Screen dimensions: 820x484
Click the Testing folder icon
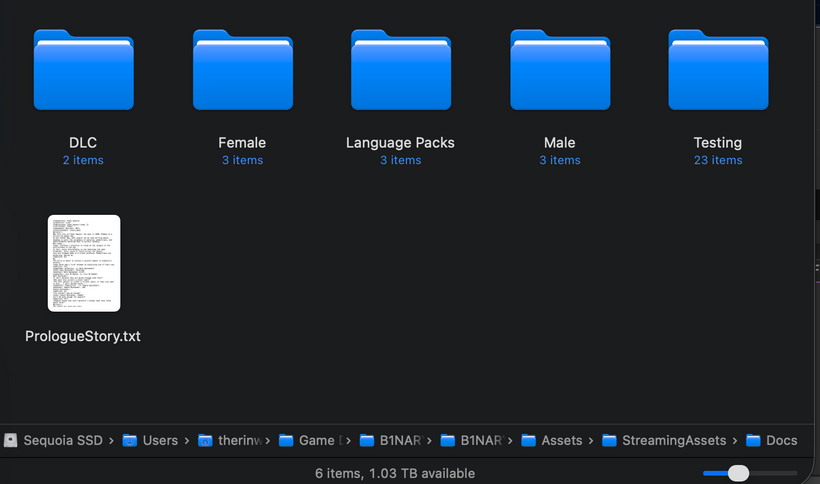(x=718, y=70)
